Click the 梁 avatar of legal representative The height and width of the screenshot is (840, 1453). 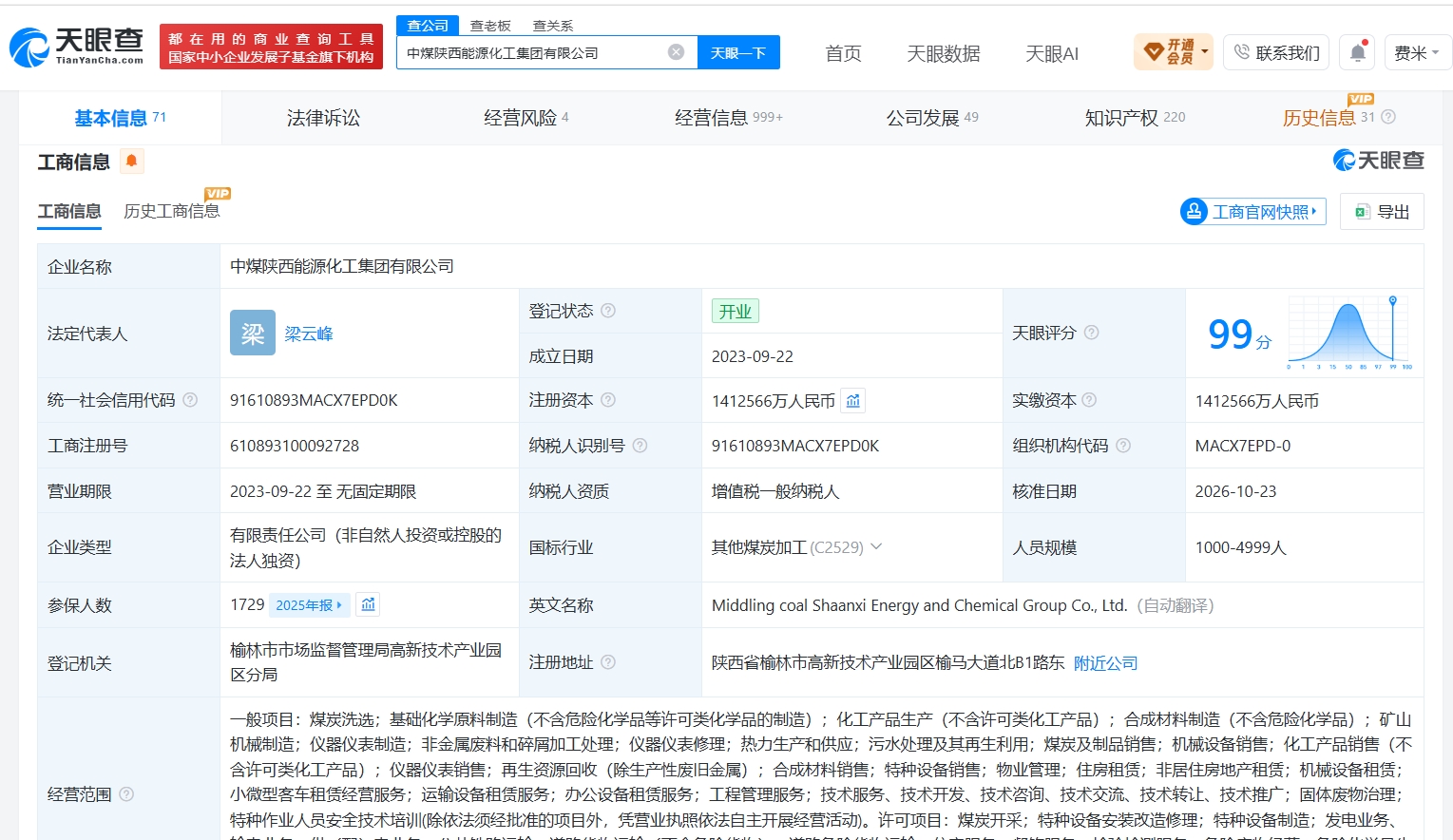coord(253,333)
